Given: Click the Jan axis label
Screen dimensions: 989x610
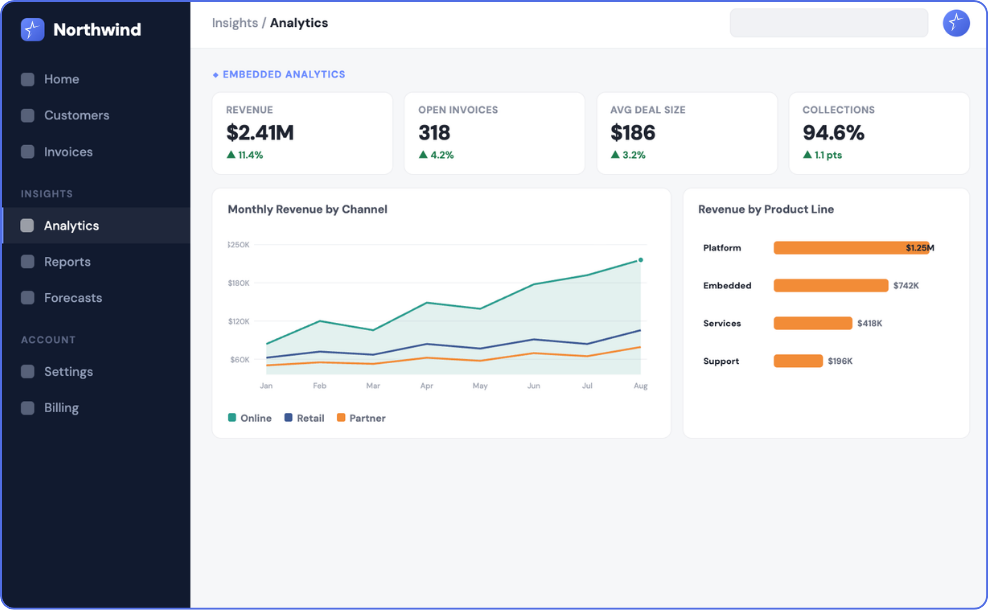Looking at the screenshot, I should (266, 385).
